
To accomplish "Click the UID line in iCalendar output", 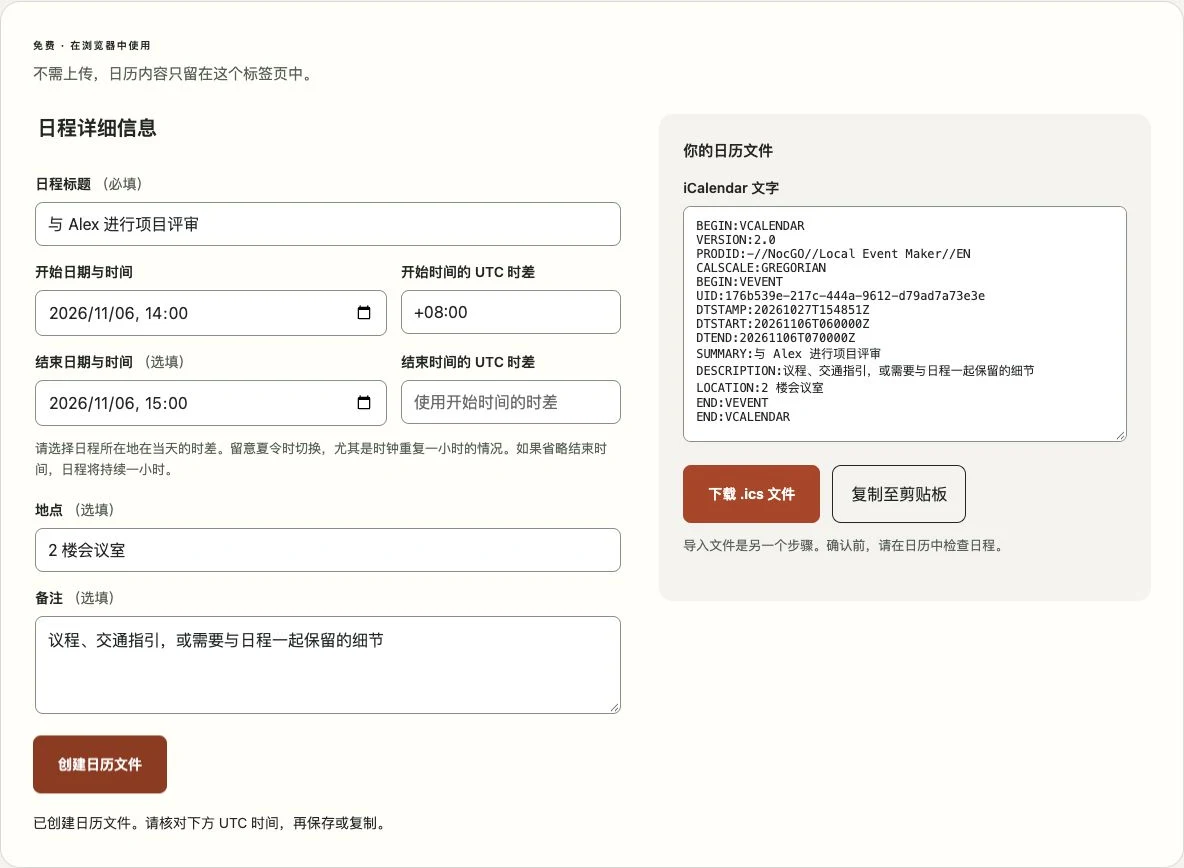I will [x=840, y=296].
